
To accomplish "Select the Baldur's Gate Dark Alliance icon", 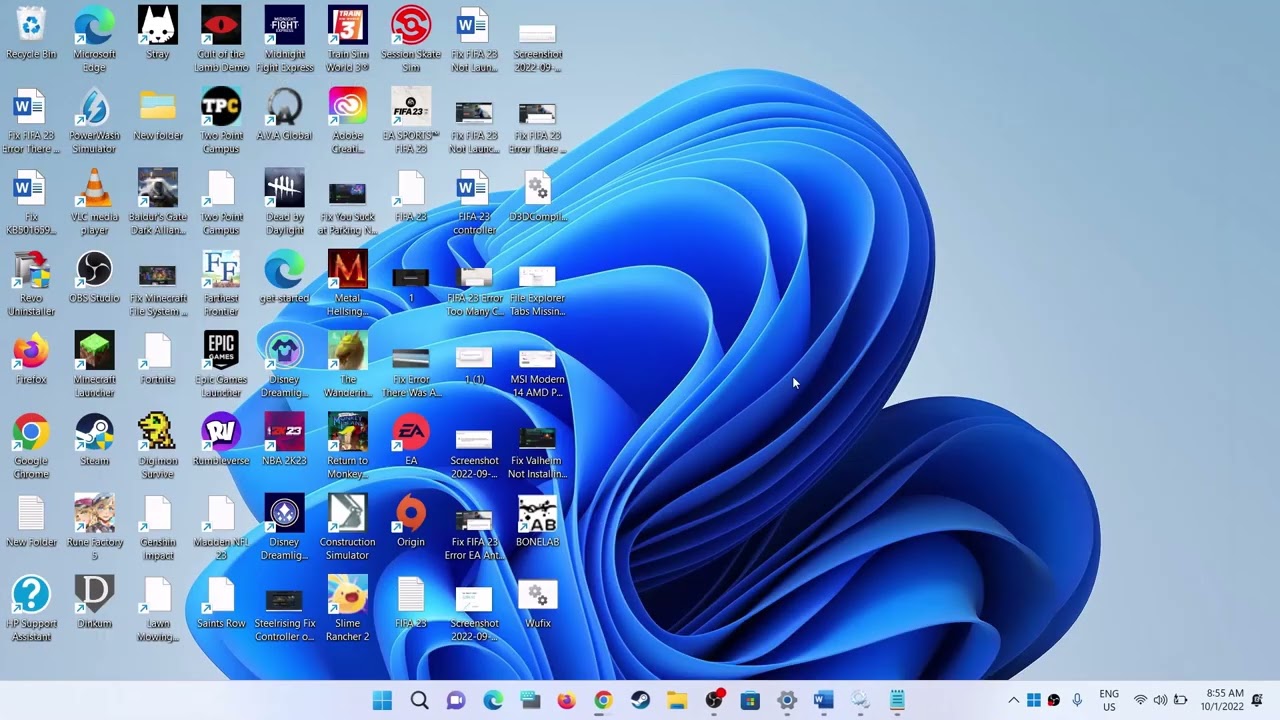I will (158, 202).
